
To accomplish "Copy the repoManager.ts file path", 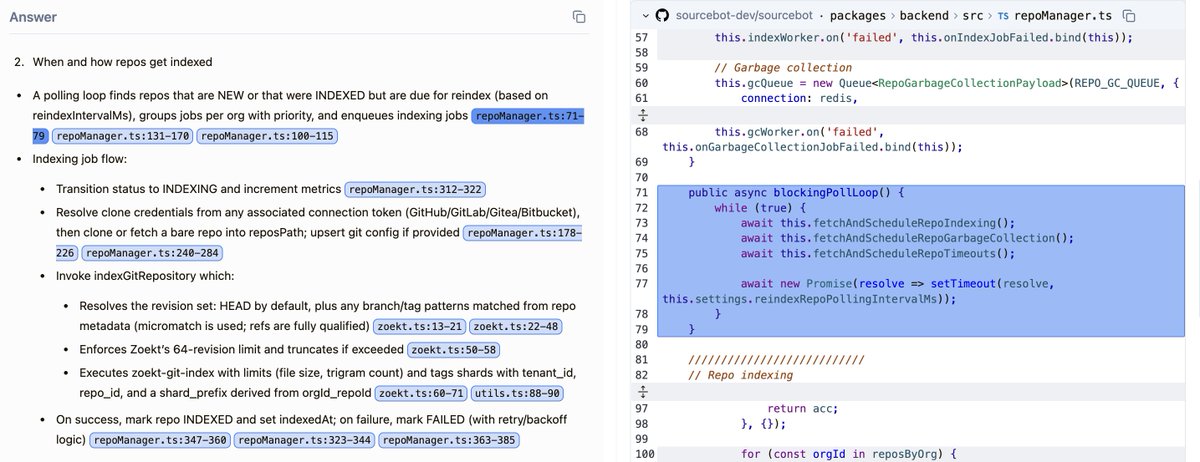I will click(x=1129, y=16).
